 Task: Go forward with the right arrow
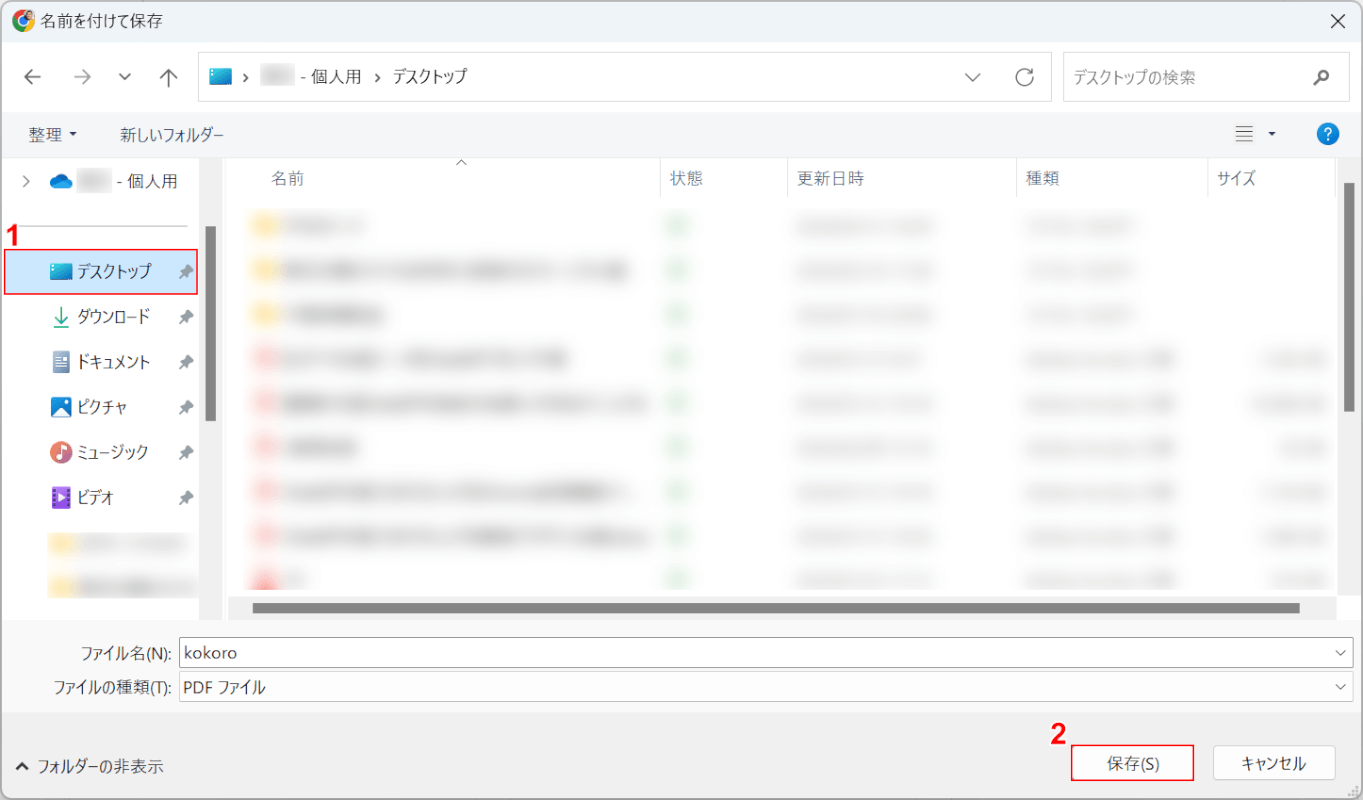[x=82, y=77]
